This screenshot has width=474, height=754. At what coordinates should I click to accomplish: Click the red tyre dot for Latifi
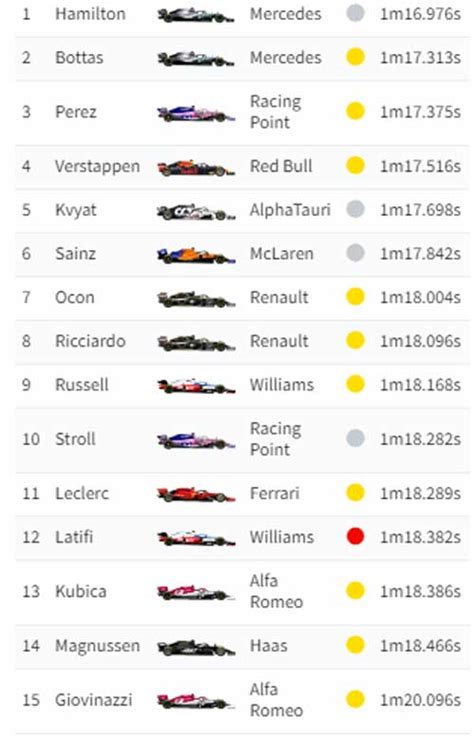click(x=355, y=536)
